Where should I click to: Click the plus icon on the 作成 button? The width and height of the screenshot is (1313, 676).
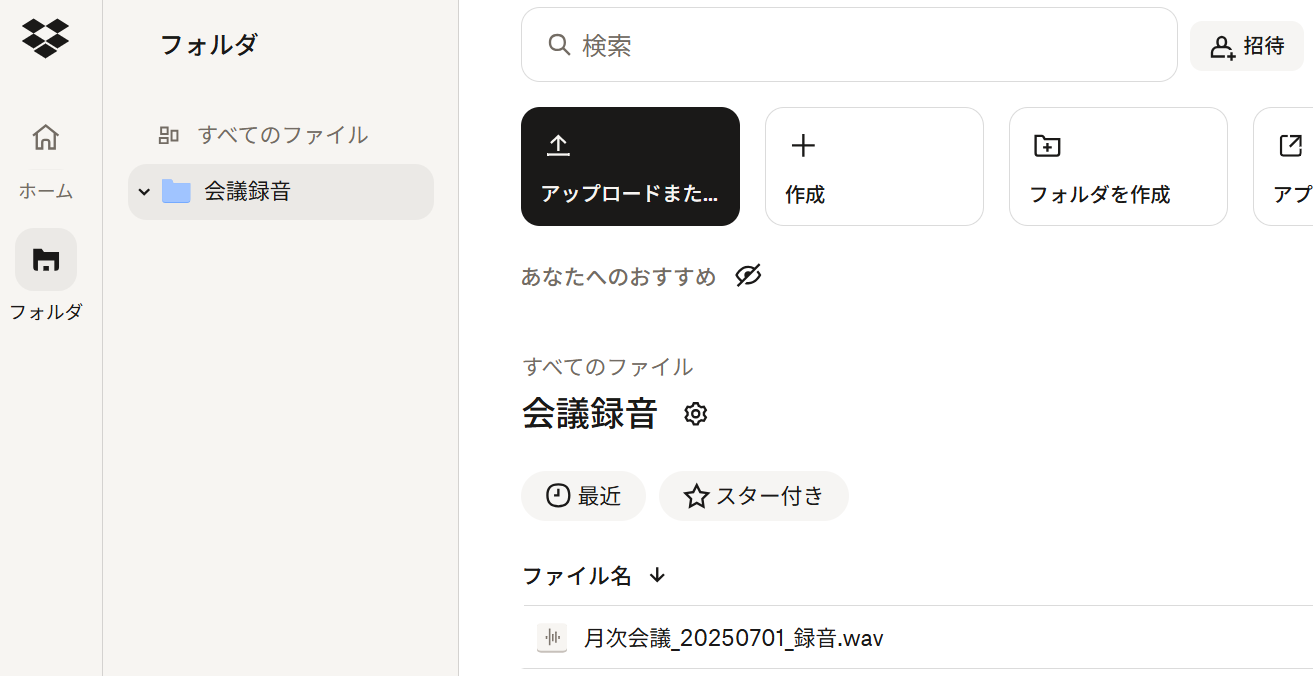coord(803,145)
